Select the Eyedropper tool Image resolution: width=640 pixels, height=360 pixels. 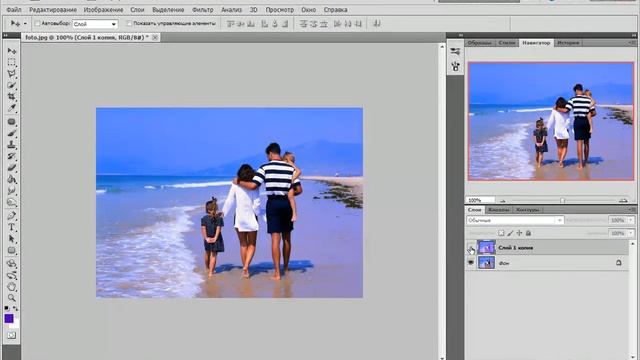(11, 108)
